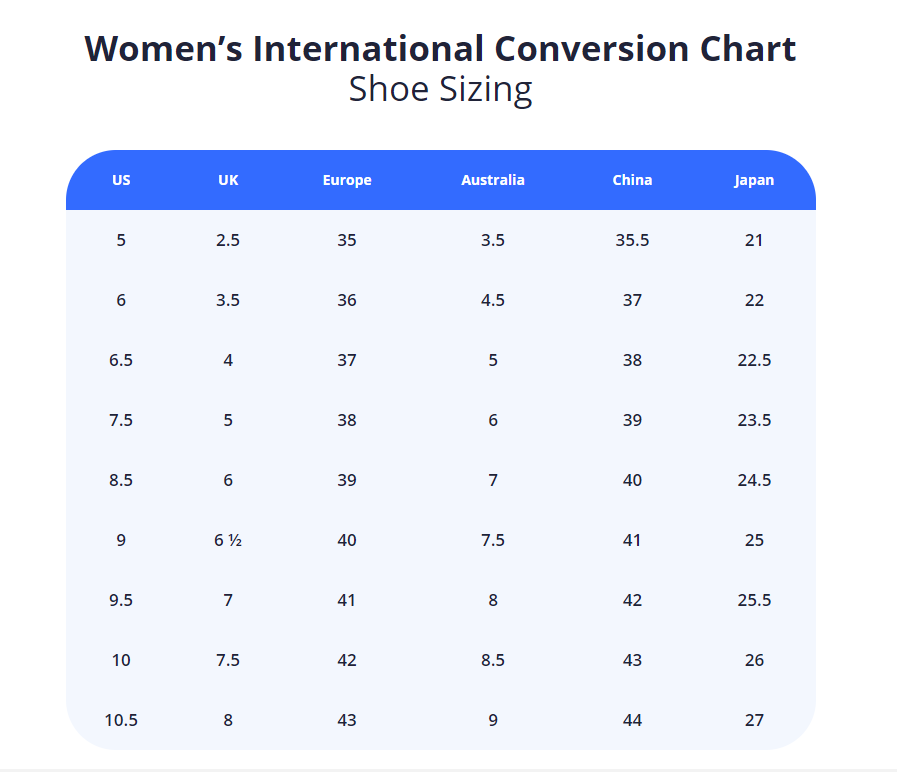Click the China size 35.5 cell
The width and height of the screenshot is (897, 772).
click(x=632, y=240)
